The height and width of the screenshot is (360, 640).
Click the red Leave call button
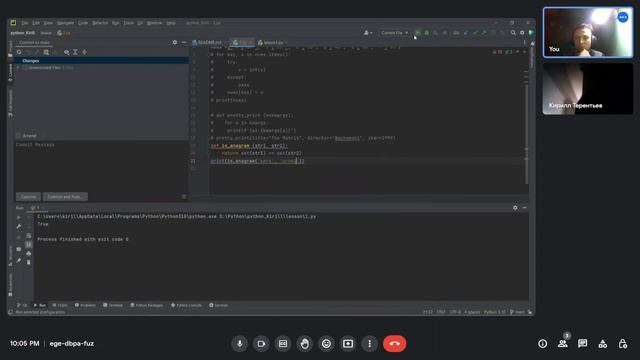[394, 344]
